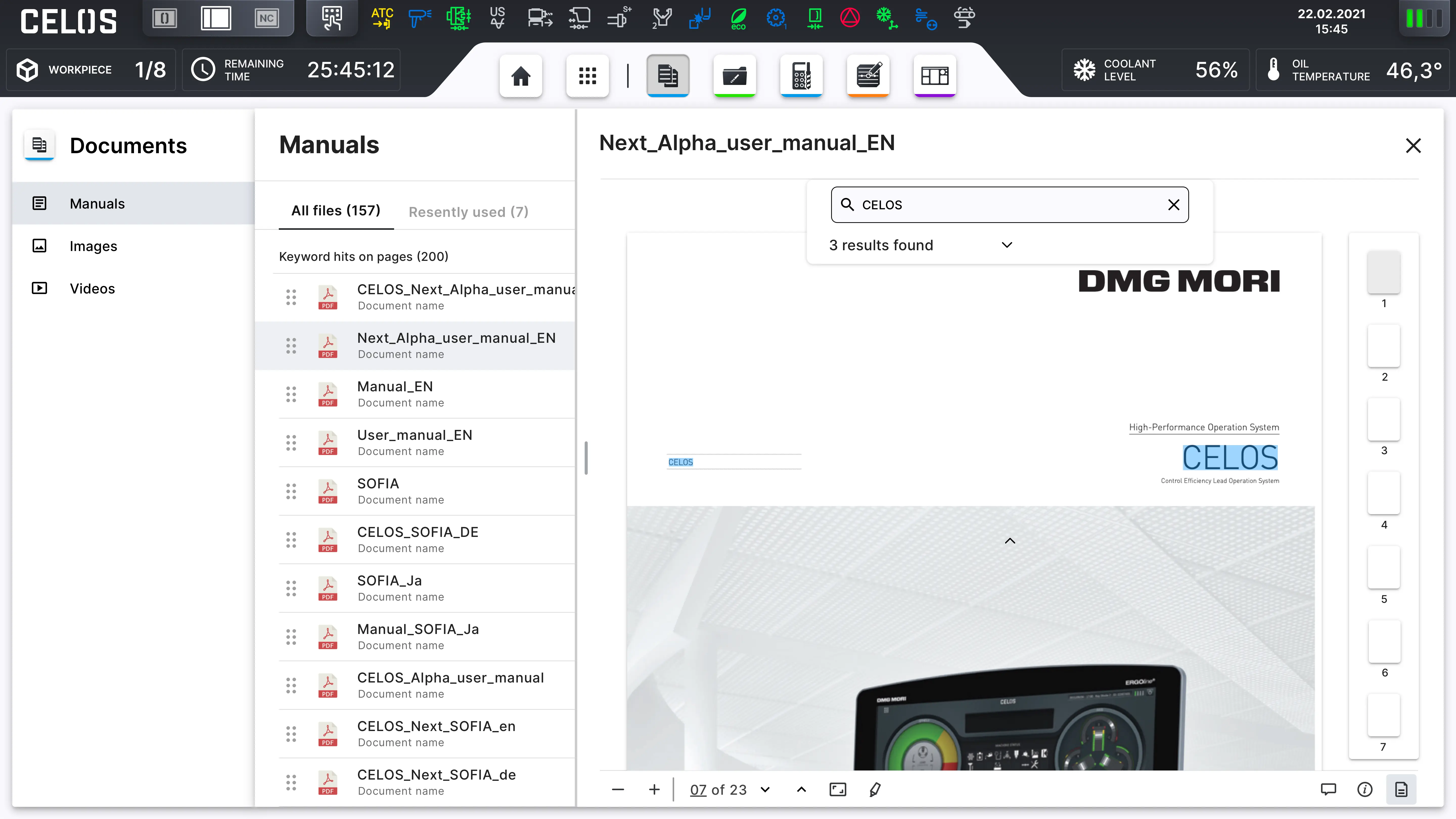Click the red circled triangle warning icon
This screenshot has width=1456, height=819.
[x=850, y=18]
